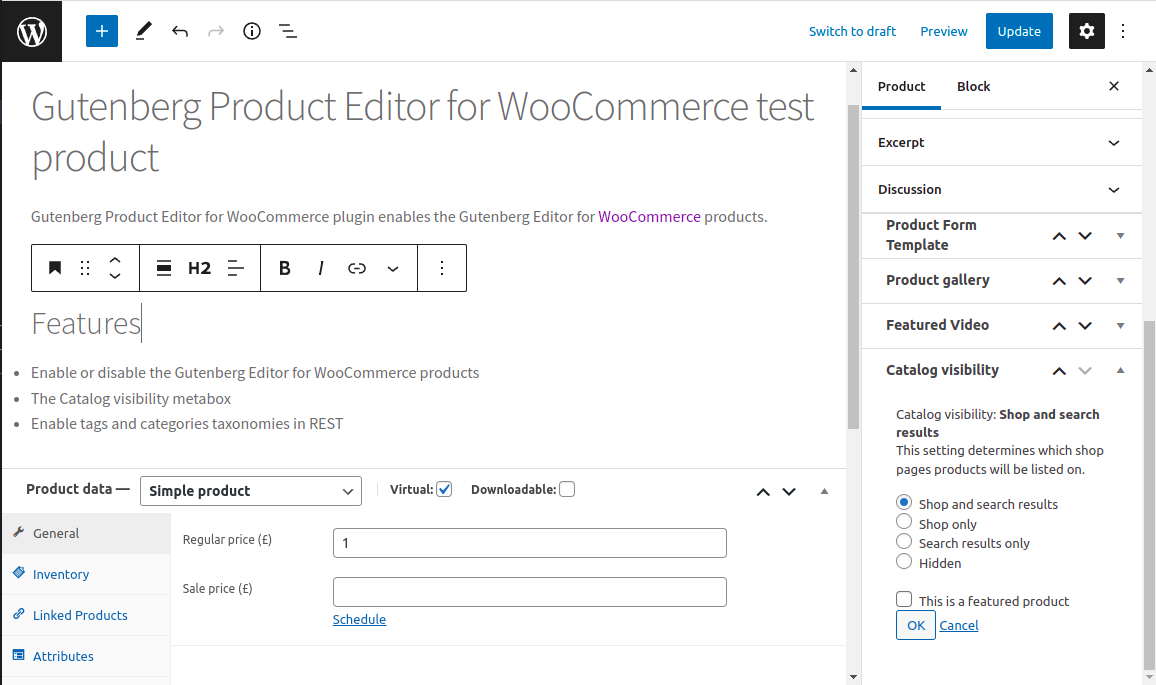Open the General product data tab
Viewport: 1156px width, 685px height.
point(87,533)
